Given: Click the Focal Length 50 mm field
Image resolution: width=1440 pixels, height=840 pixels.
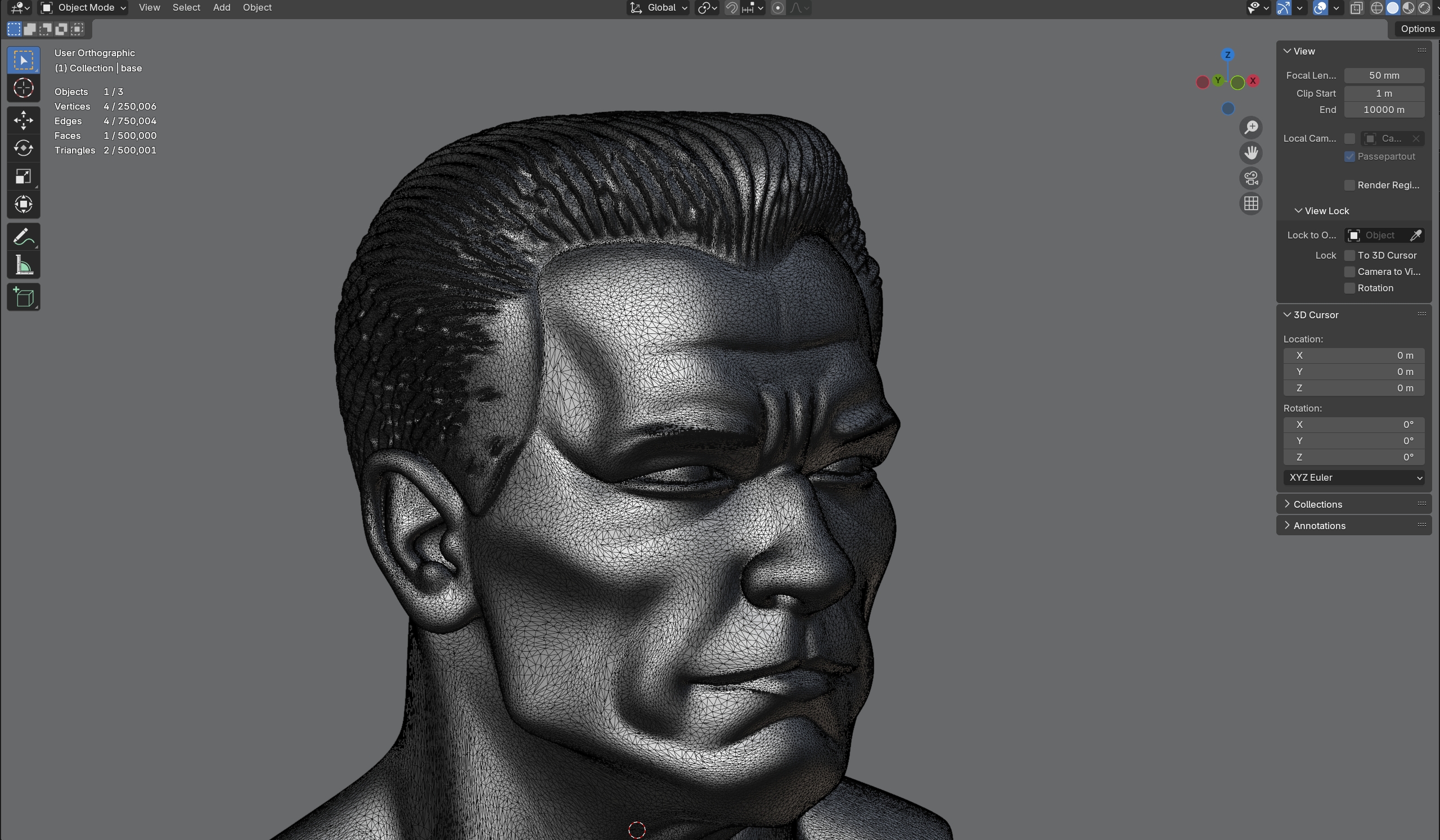Looking at the screenshot, I should coord(1383,75).
